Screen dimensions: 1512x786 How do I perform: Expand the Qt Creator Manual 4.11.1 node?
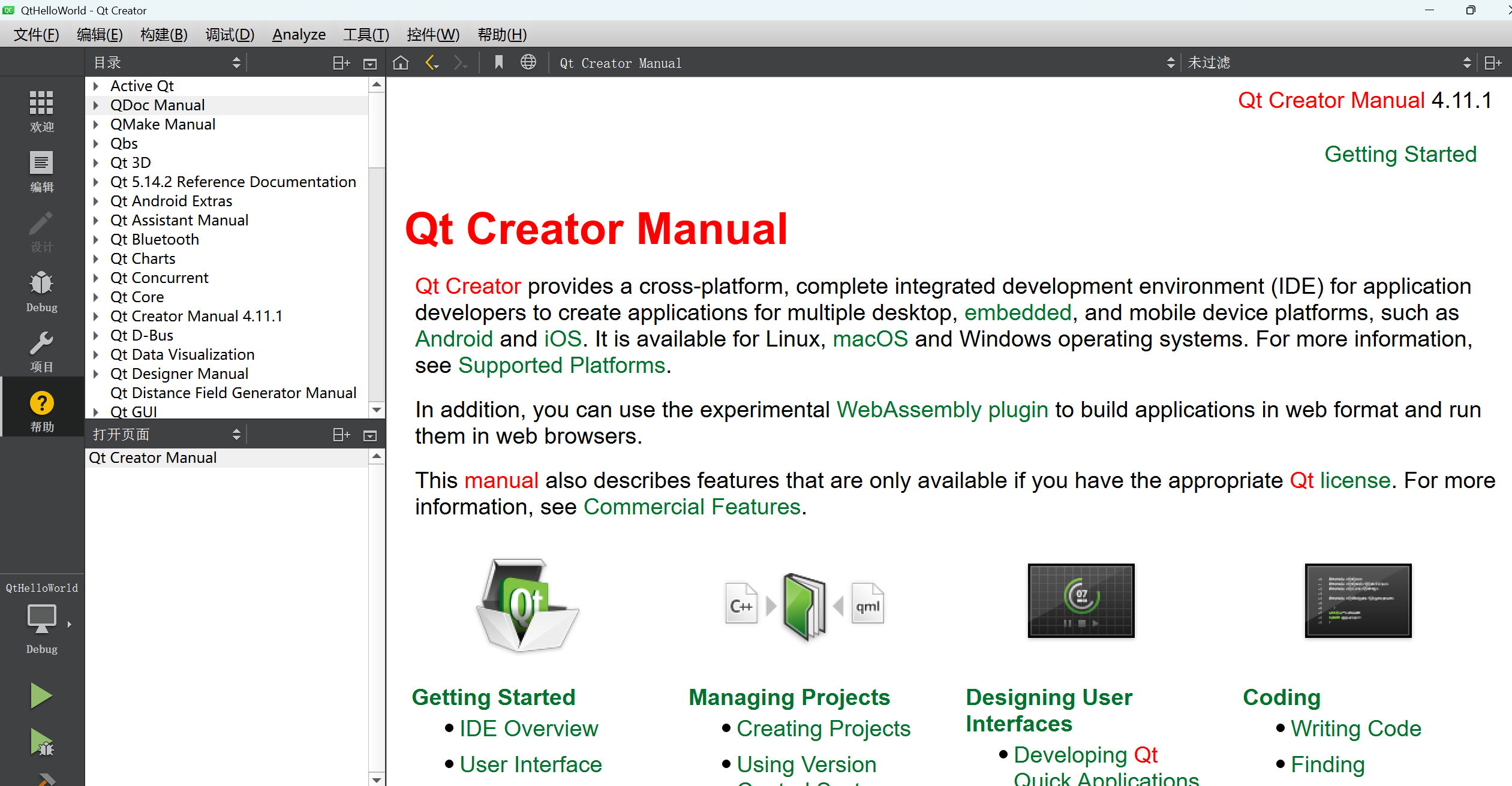(x=95, y=317)
